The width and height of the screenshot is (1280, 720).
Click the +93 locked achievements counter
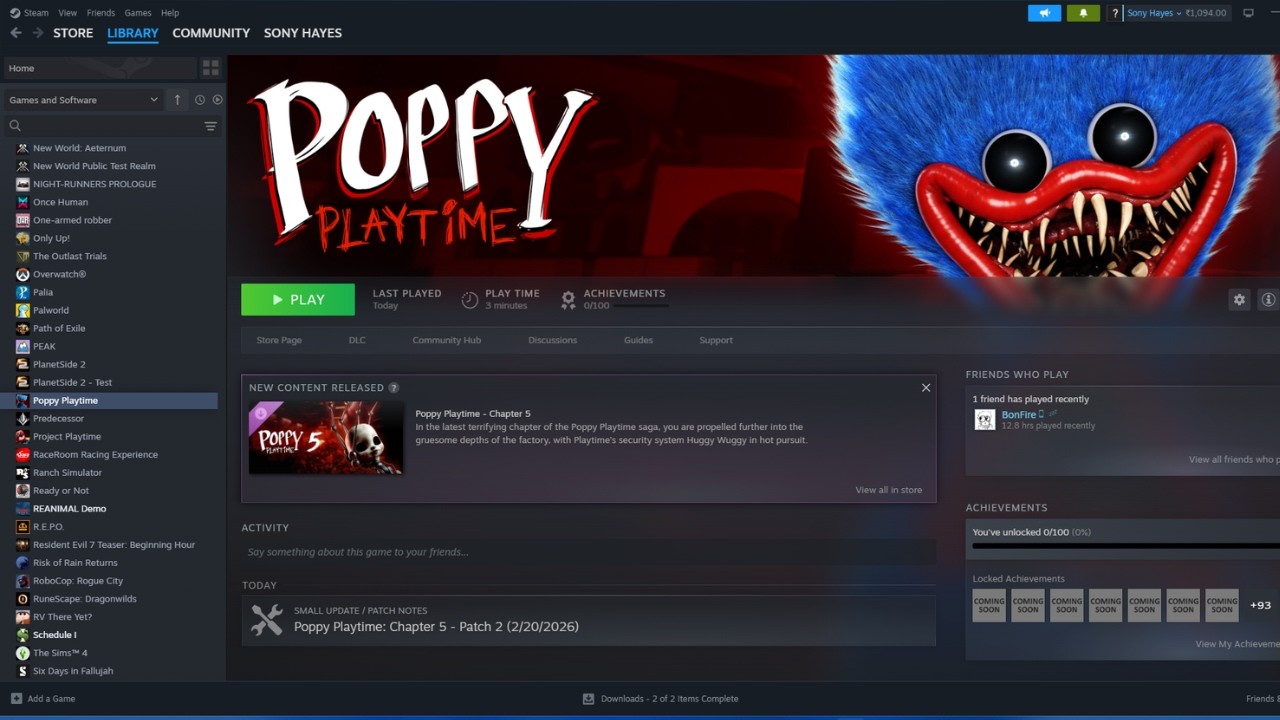(1260, 605)
